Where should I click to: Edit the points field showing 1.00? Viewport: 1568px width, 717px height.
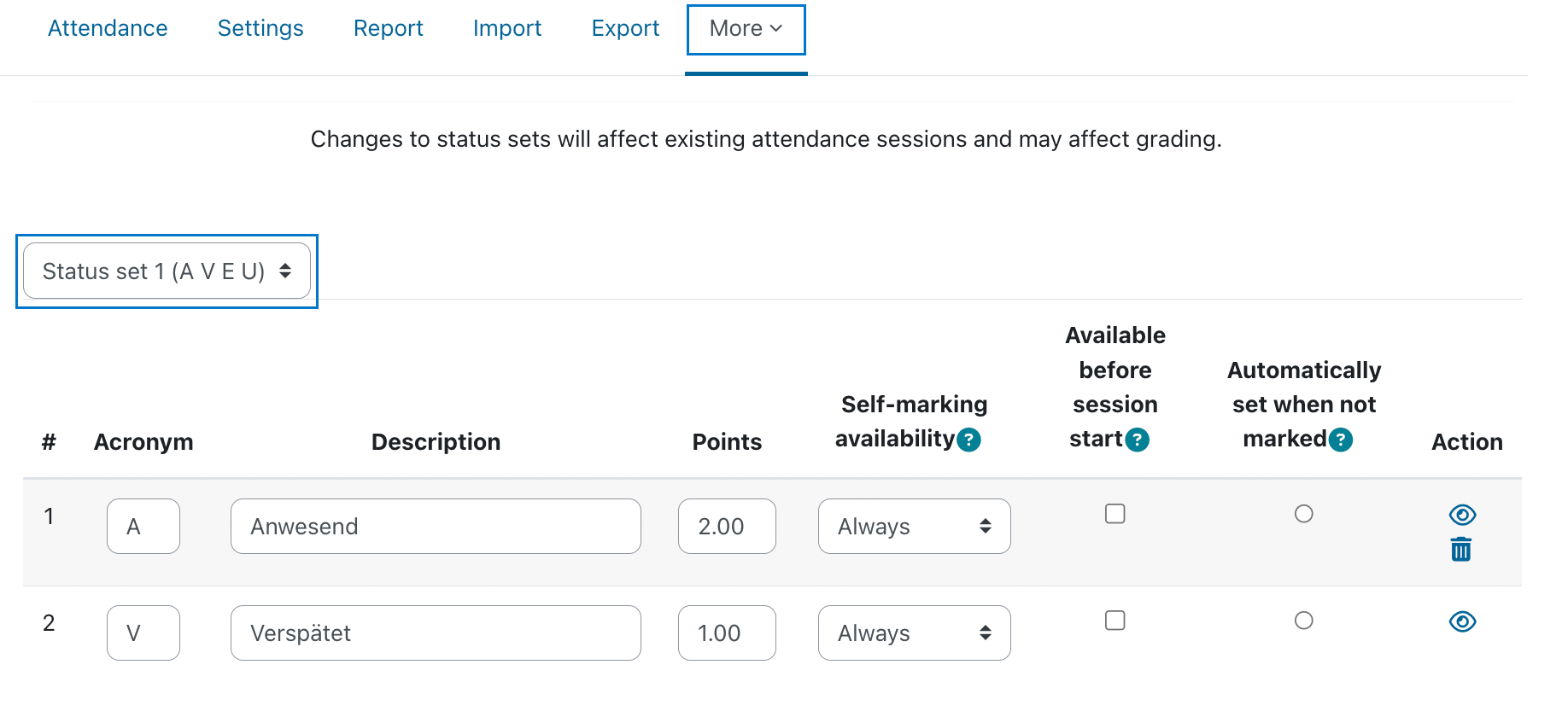(727, 632)
